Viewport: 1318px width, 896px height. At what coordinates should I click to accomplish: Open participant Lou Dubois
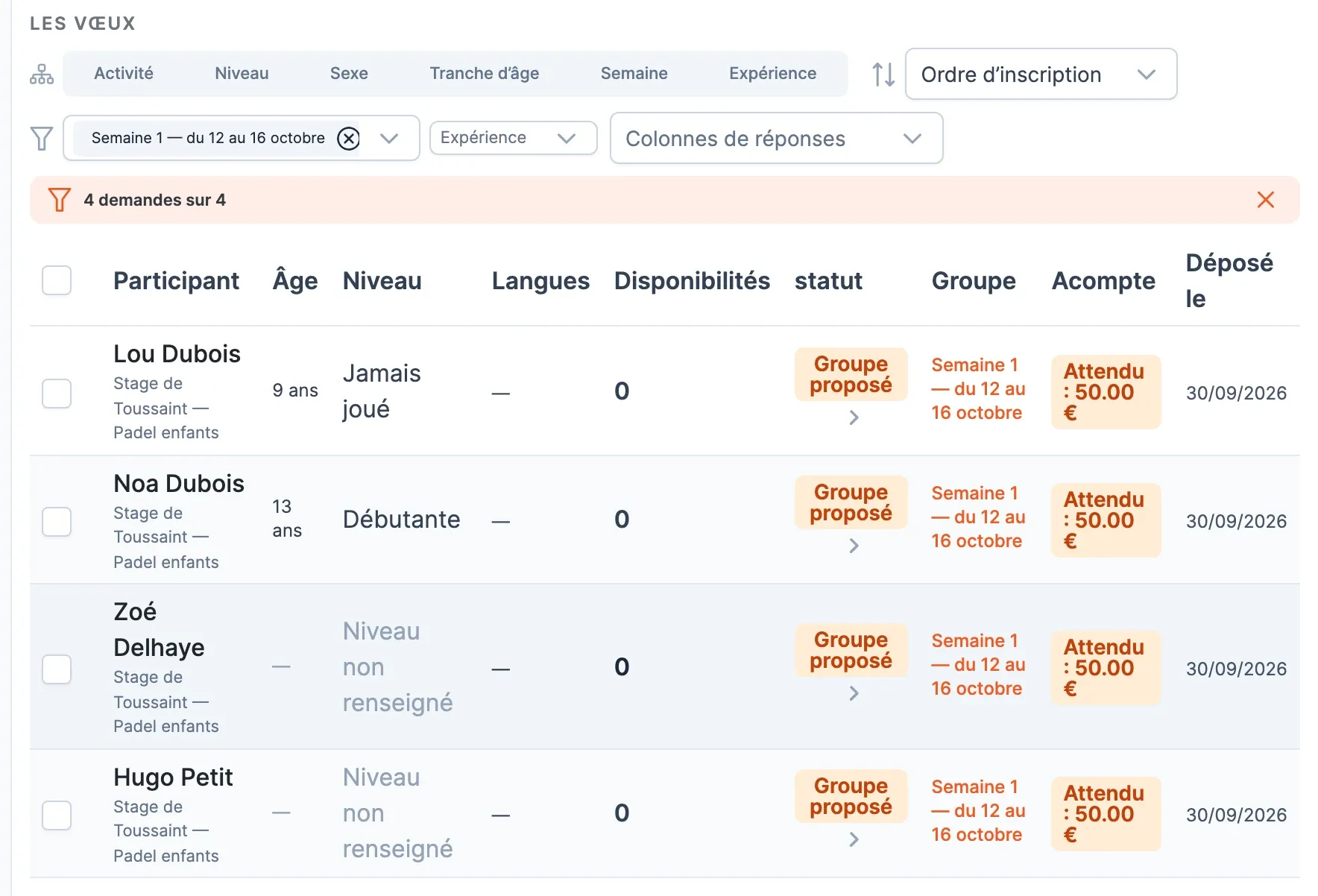coord(177,353)
